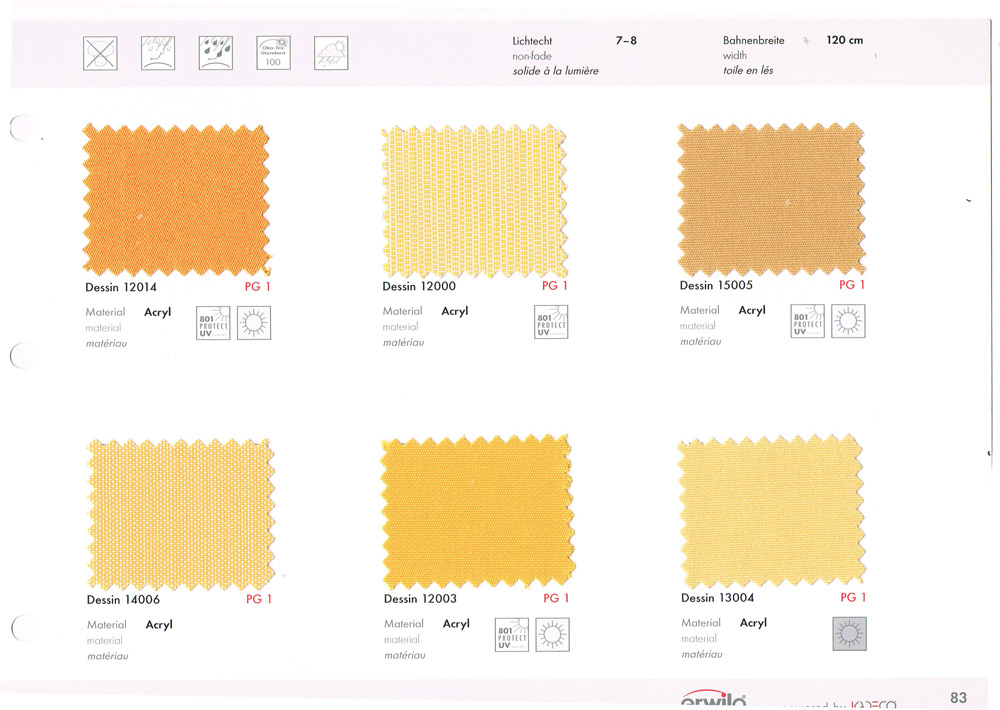
Task: Click sun icon under Dessin 12003
Action: tap(552, 635)
